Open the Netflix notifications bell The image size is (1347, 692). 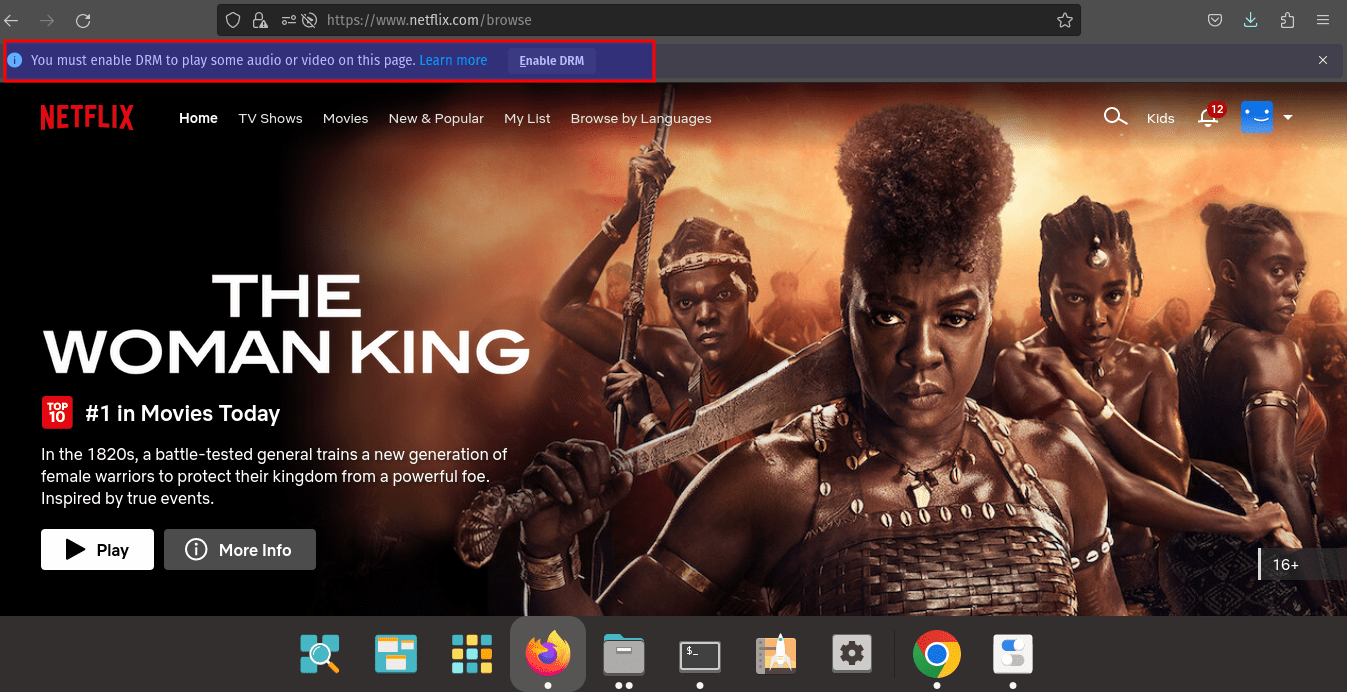(1208, 117)
